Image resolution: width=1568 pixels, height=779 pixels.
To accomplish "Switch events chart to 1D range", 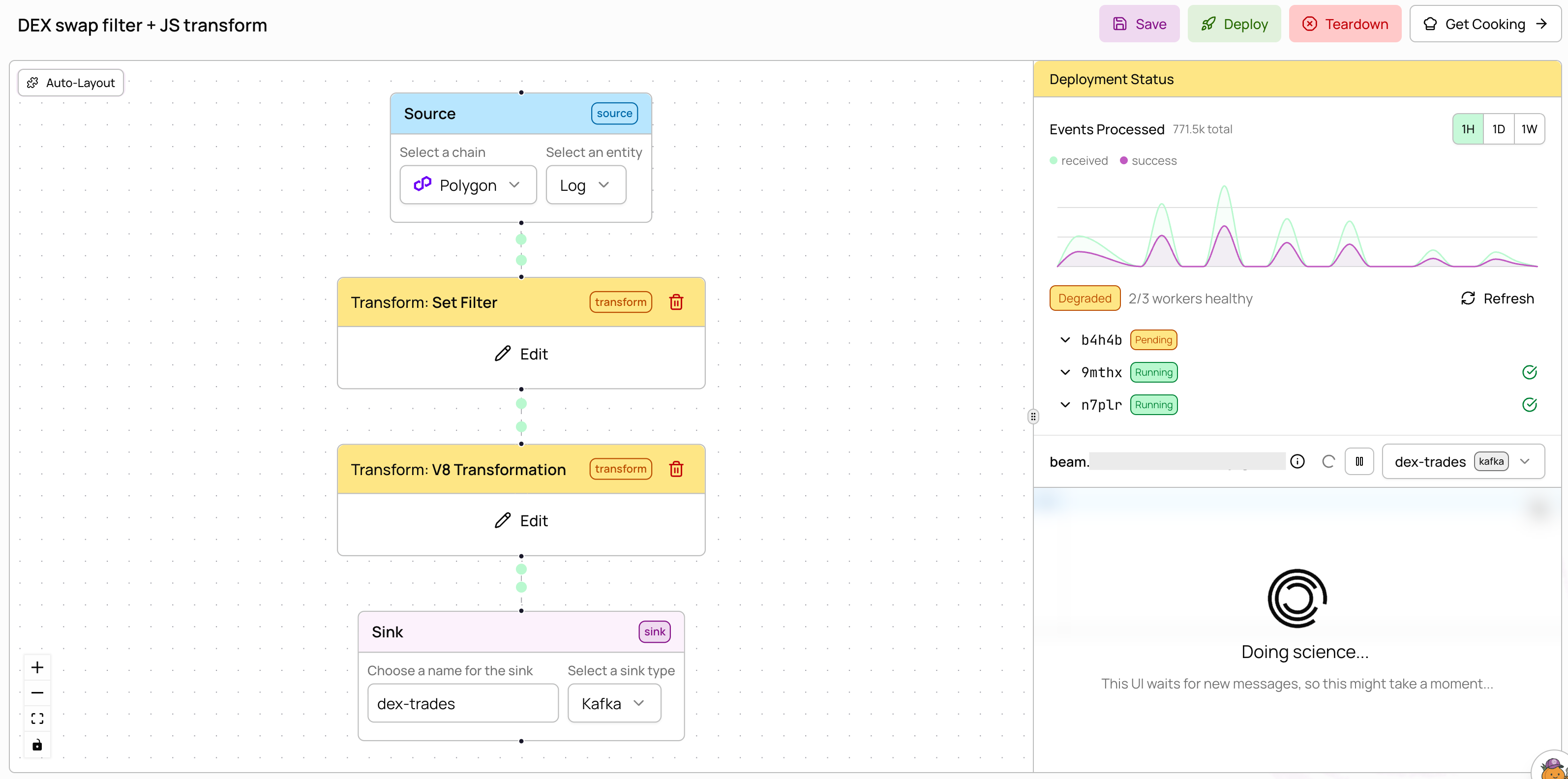I will point(1499,128).
